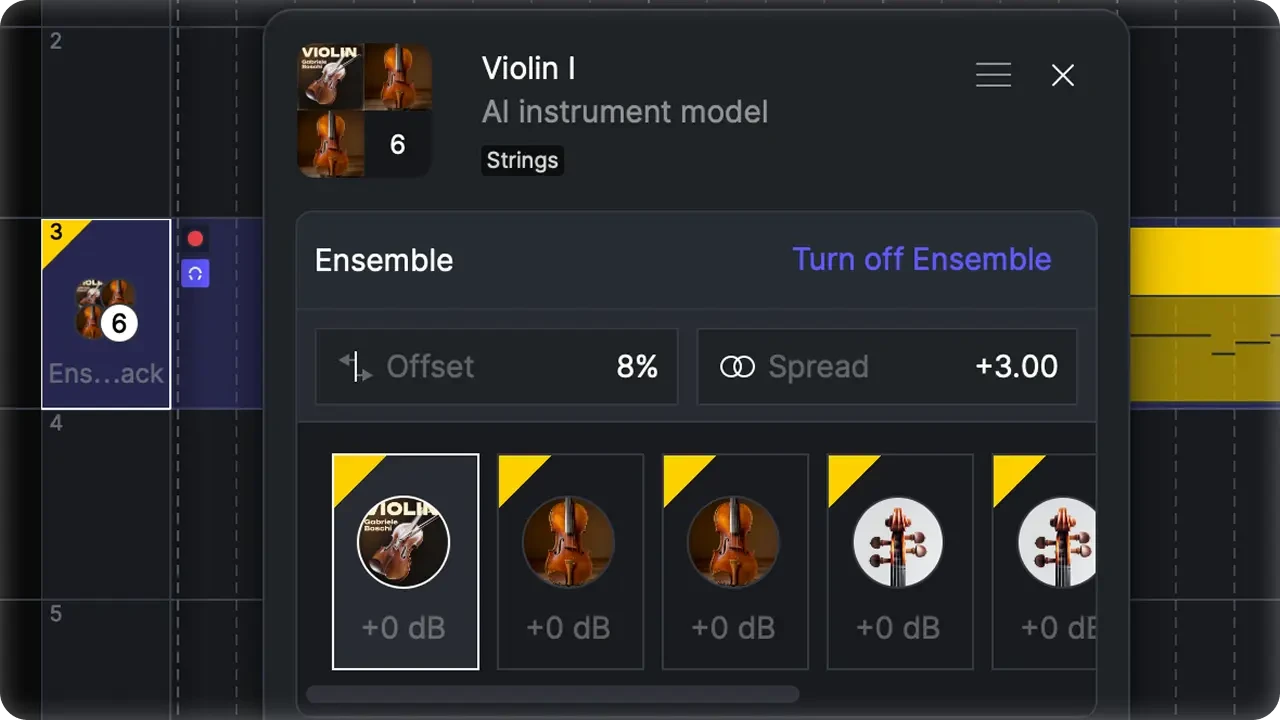The height and width of the screenshot is (720, 1280).
Task: Close the Violin I instrument panel
Action: click(x=1062, y=75)
